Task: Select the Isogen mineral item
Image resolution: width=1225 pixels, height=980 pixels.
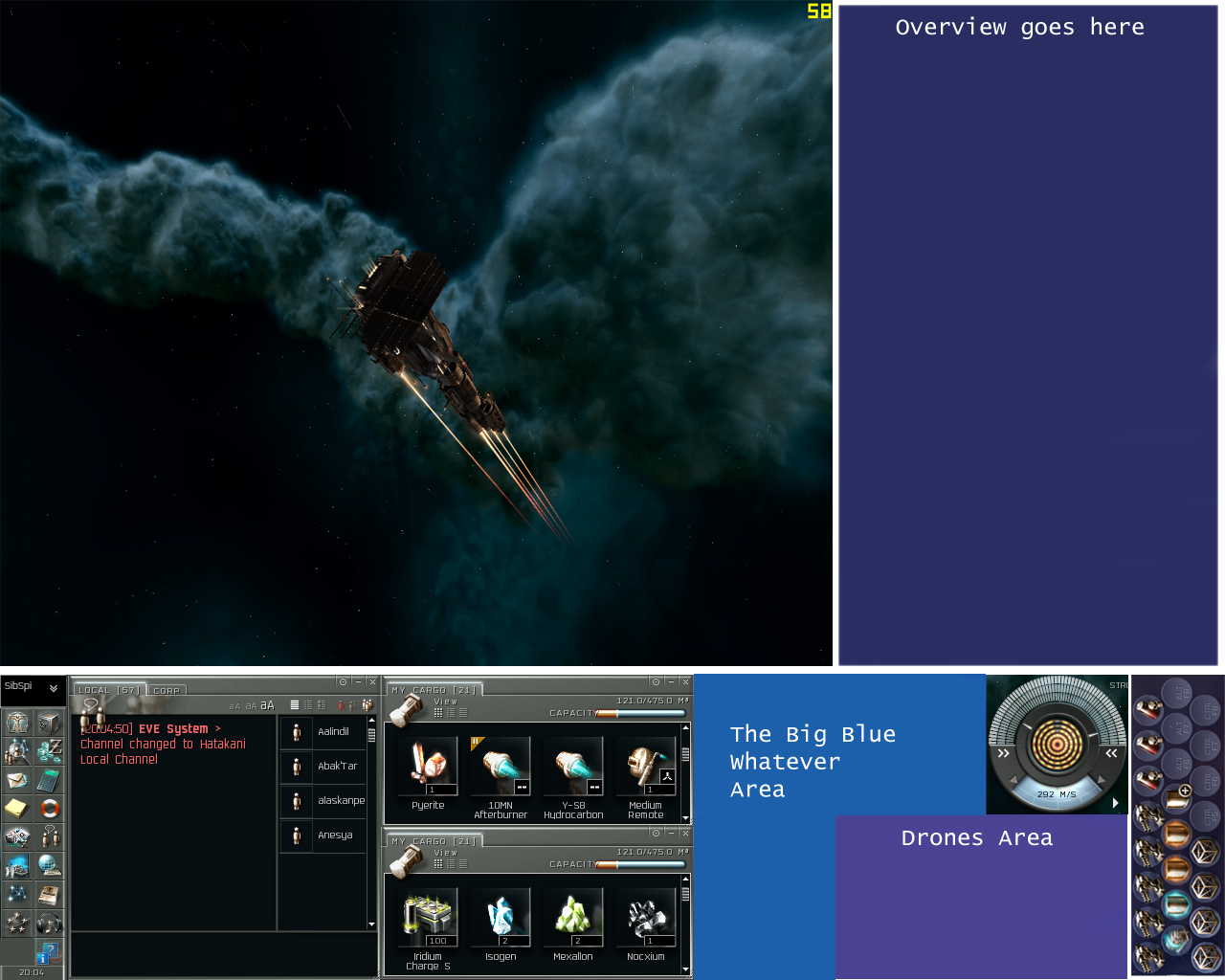Action: 501,924
